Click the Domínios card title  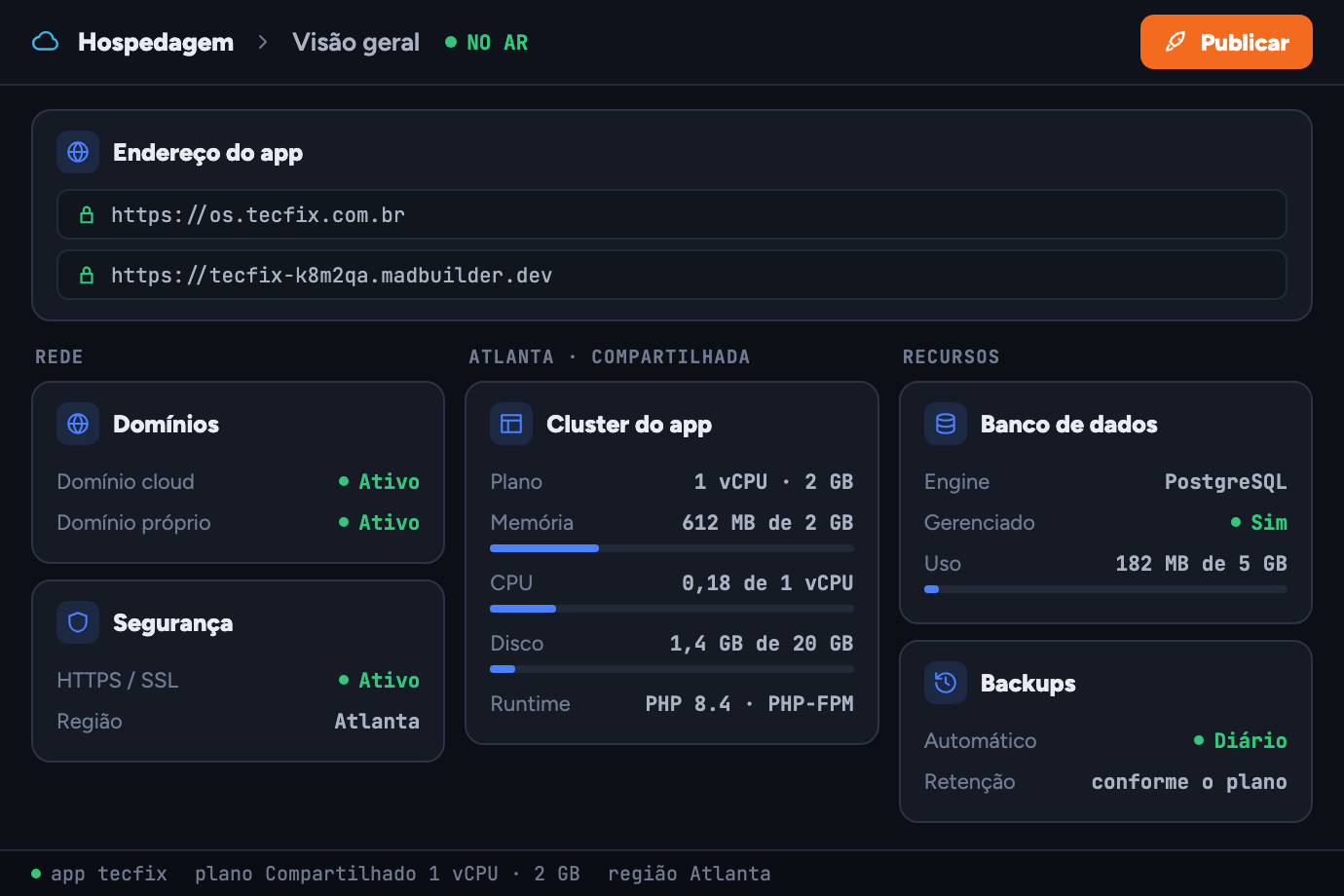pyautogui.click(x=167, y=424)
